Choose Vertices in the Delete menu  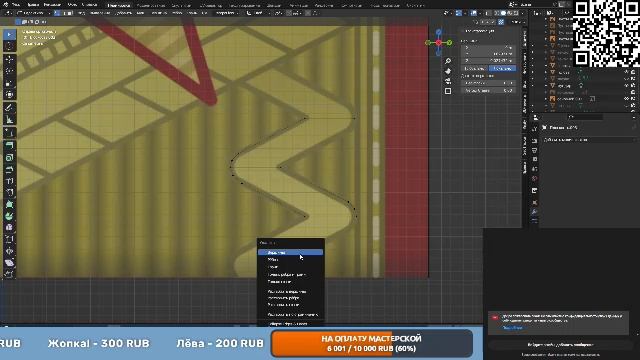click(x=290, y=253)
